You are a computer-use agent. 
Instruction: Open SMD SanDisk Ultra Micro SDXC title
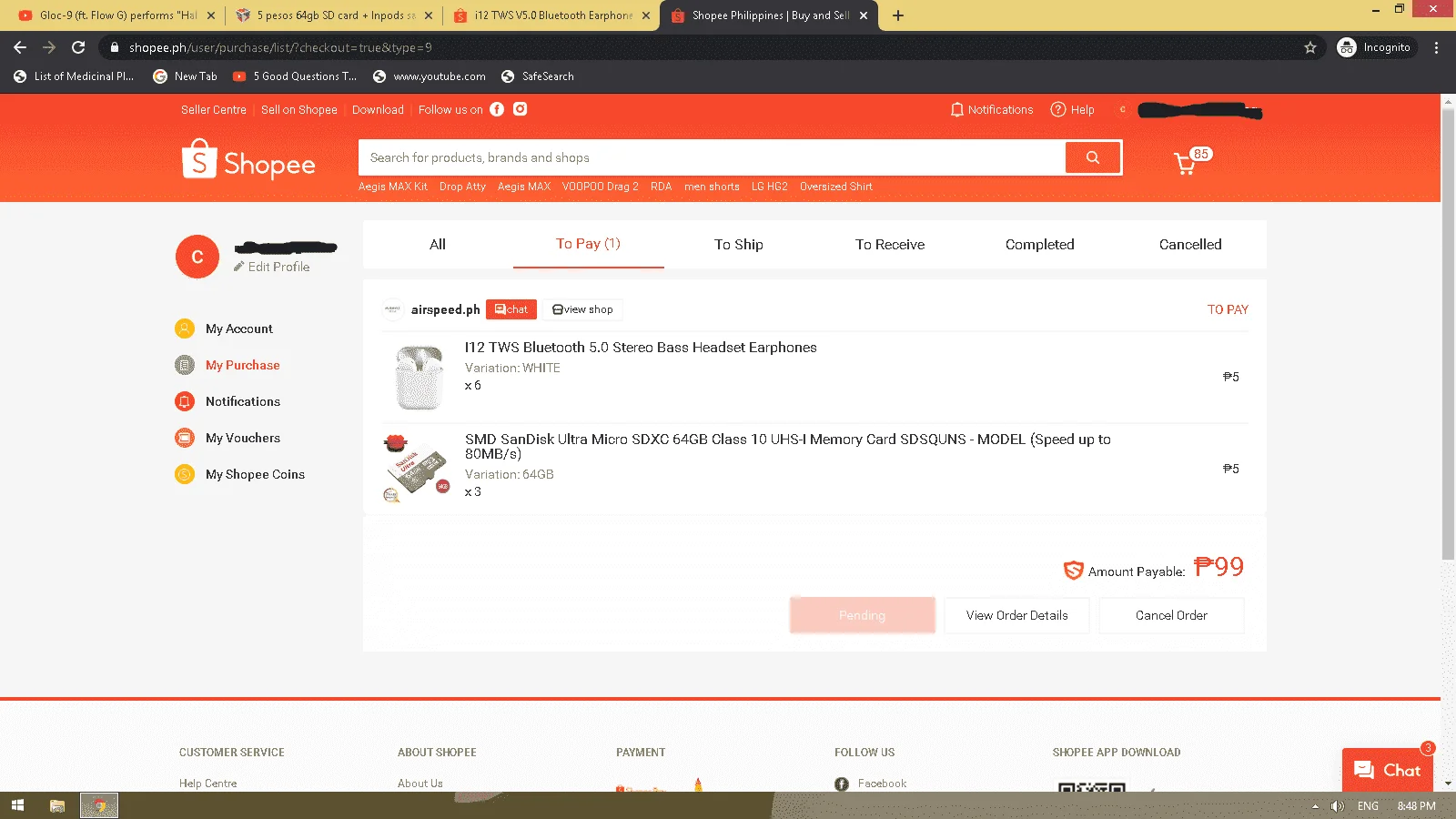[x=787, y=446]
